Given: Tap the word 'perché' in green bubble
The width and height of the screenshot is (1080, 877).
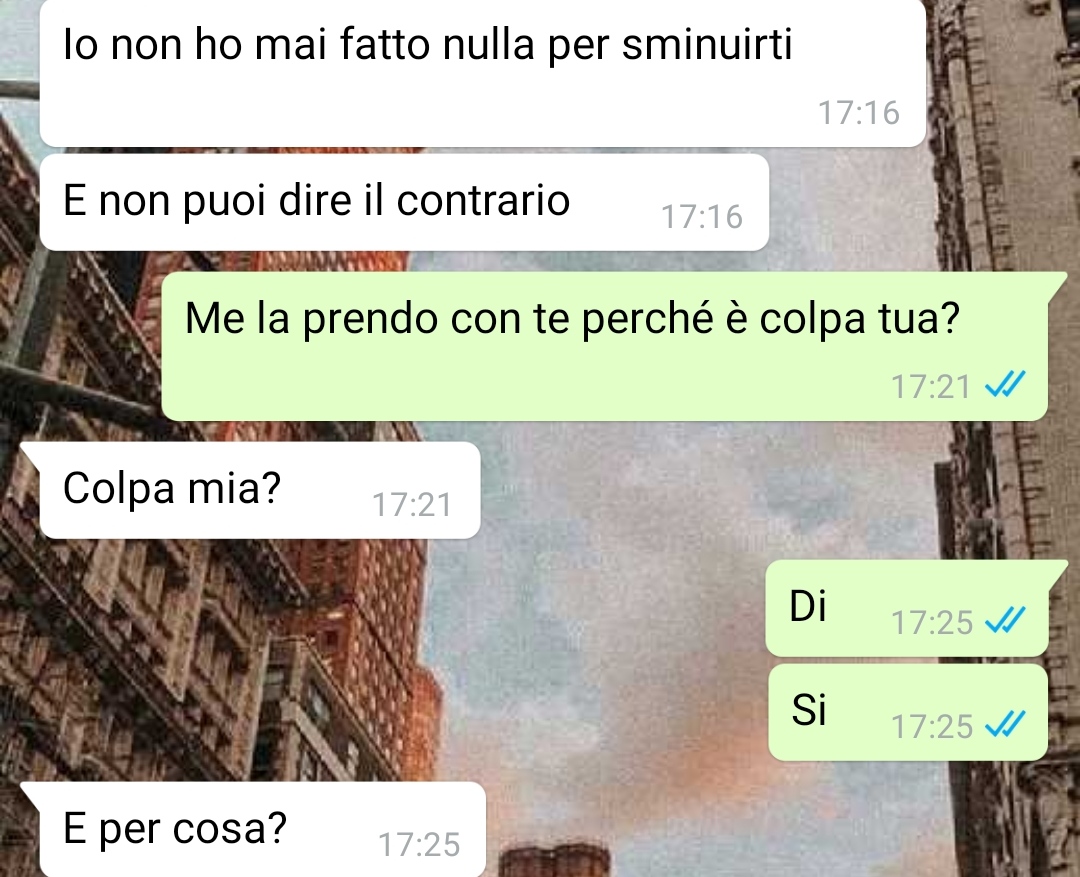Looking at the screenshot, I should coord(647,319).
